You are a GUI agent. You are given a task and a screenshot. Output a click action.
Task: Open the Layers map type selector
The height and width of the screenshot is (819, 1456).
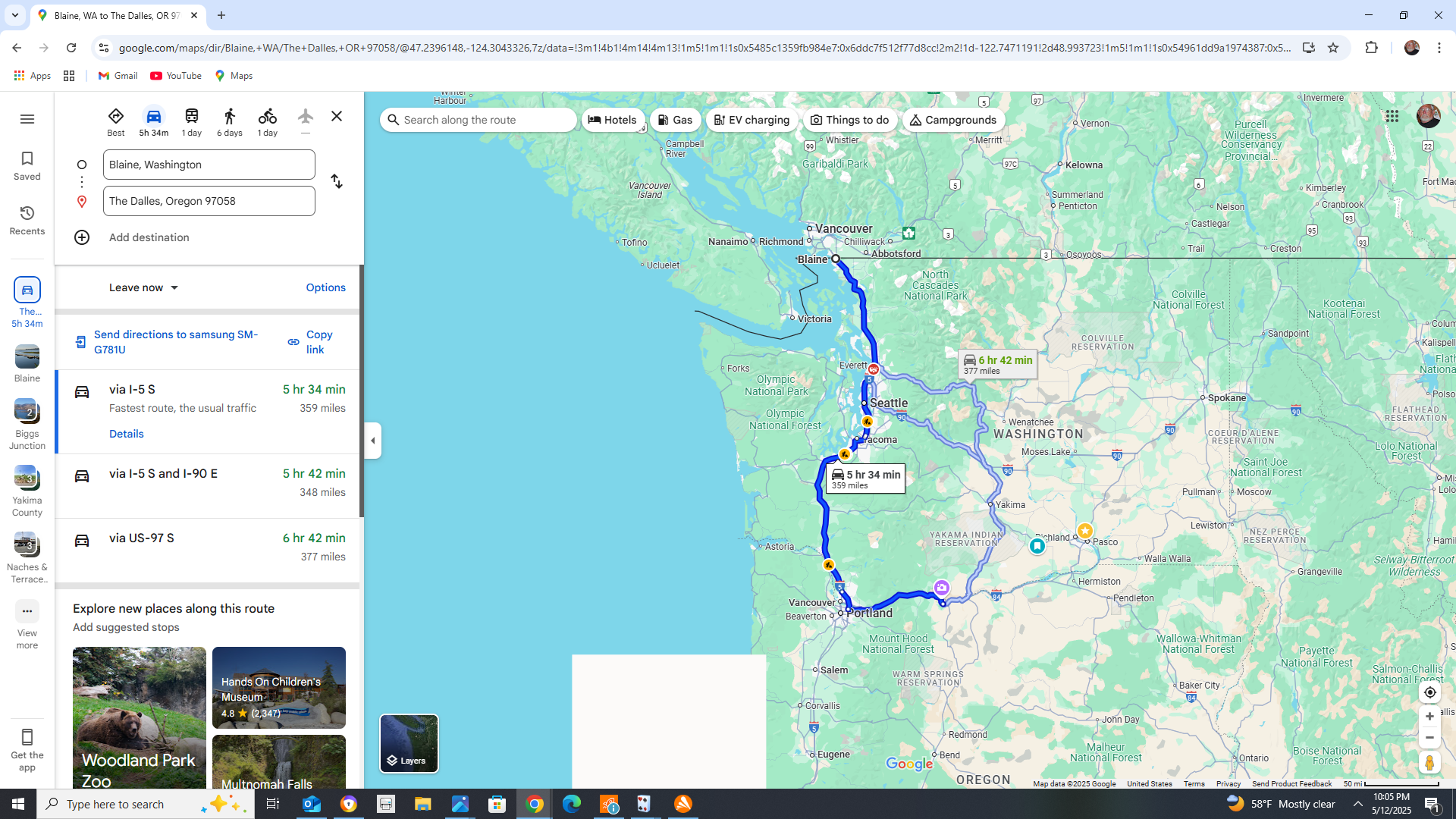pos(409,743)
